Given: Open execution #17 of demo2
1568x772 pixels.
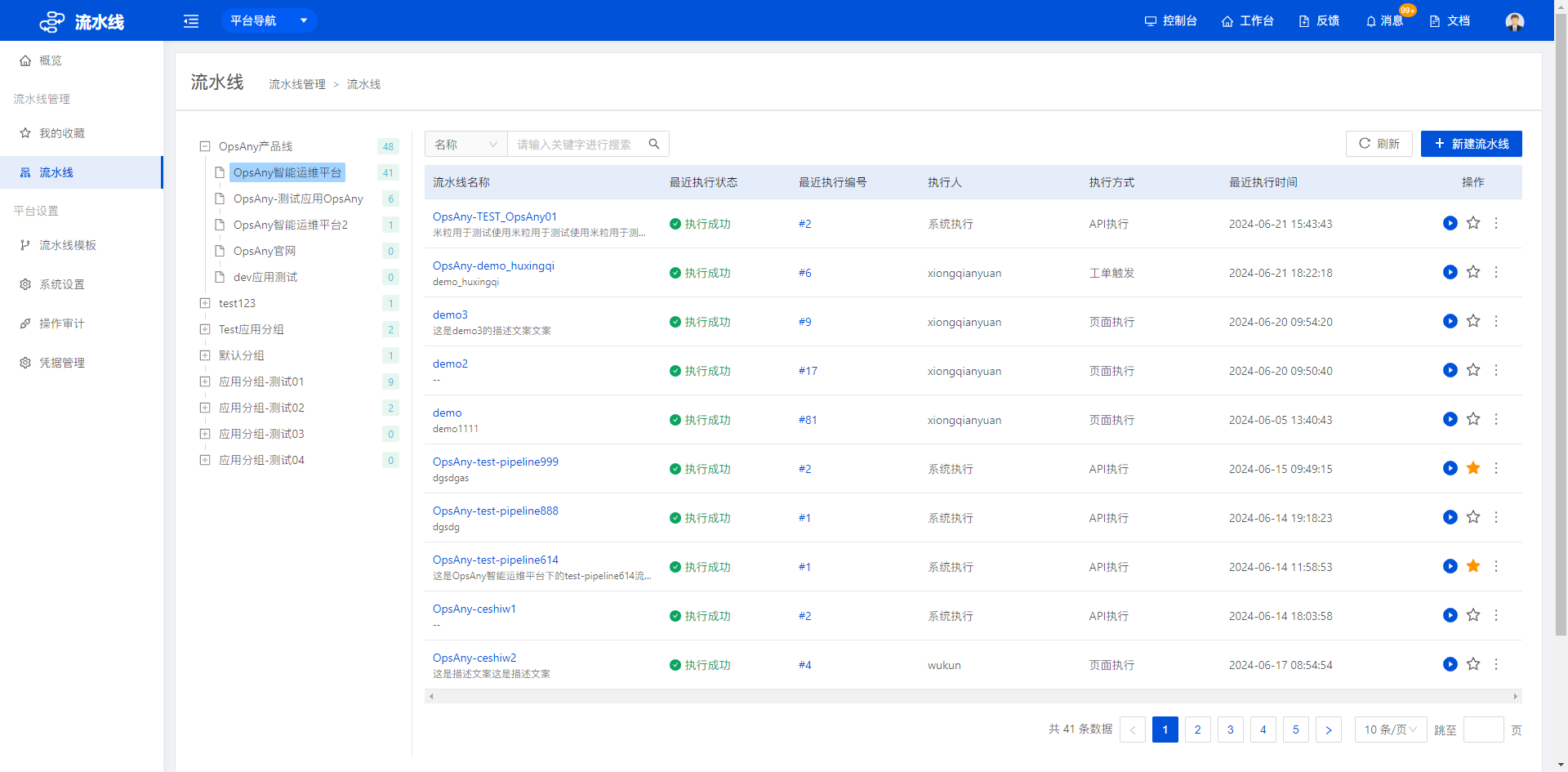Looking at the screenshot, I should click(808, 371).
